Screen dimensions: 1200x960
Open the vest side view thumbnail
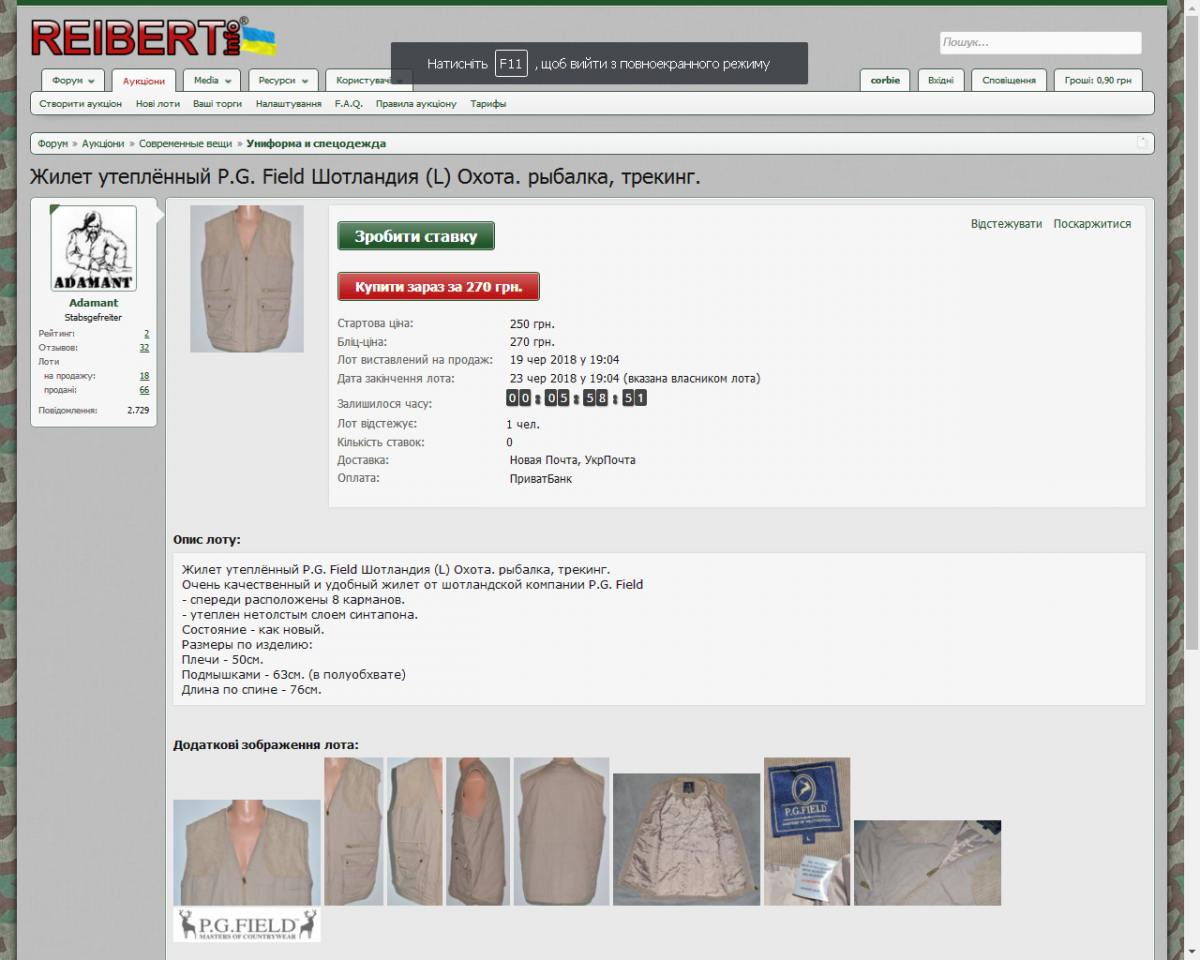[478, 832]
